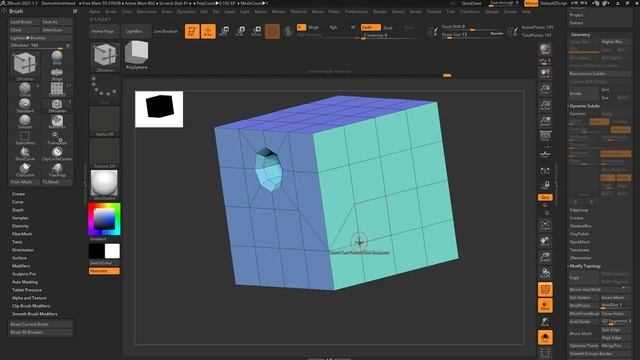Image resolution: width=640 pixels, height=360 pixels.
Task: Click the Zoom canvas icon
Action: [545, 89]
